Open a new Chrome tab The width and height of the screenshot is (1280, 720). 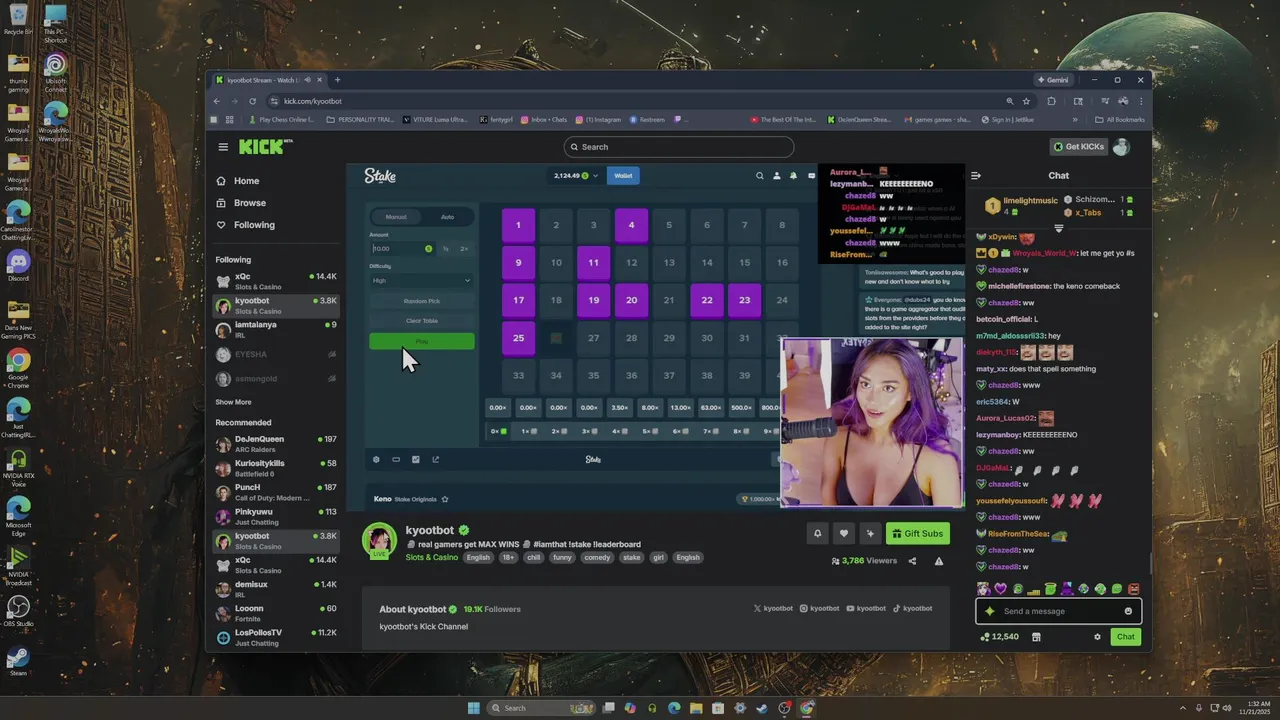tap(337, 80)
